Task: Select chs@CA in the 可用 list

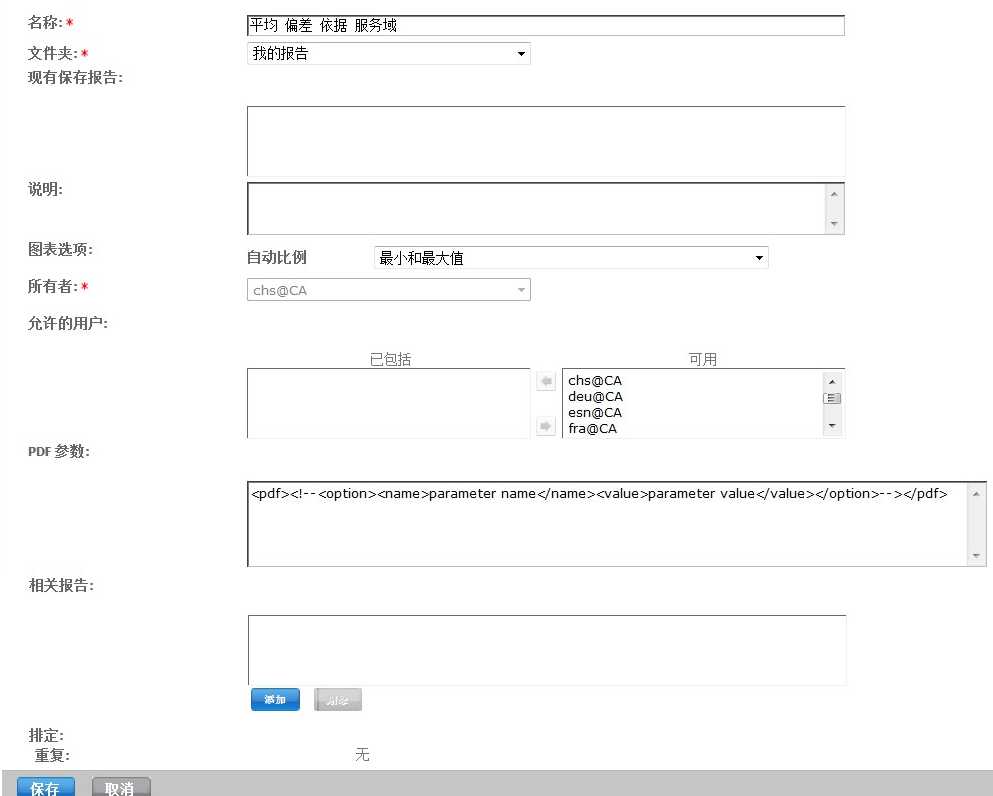Action: click(x=595, y=381)
